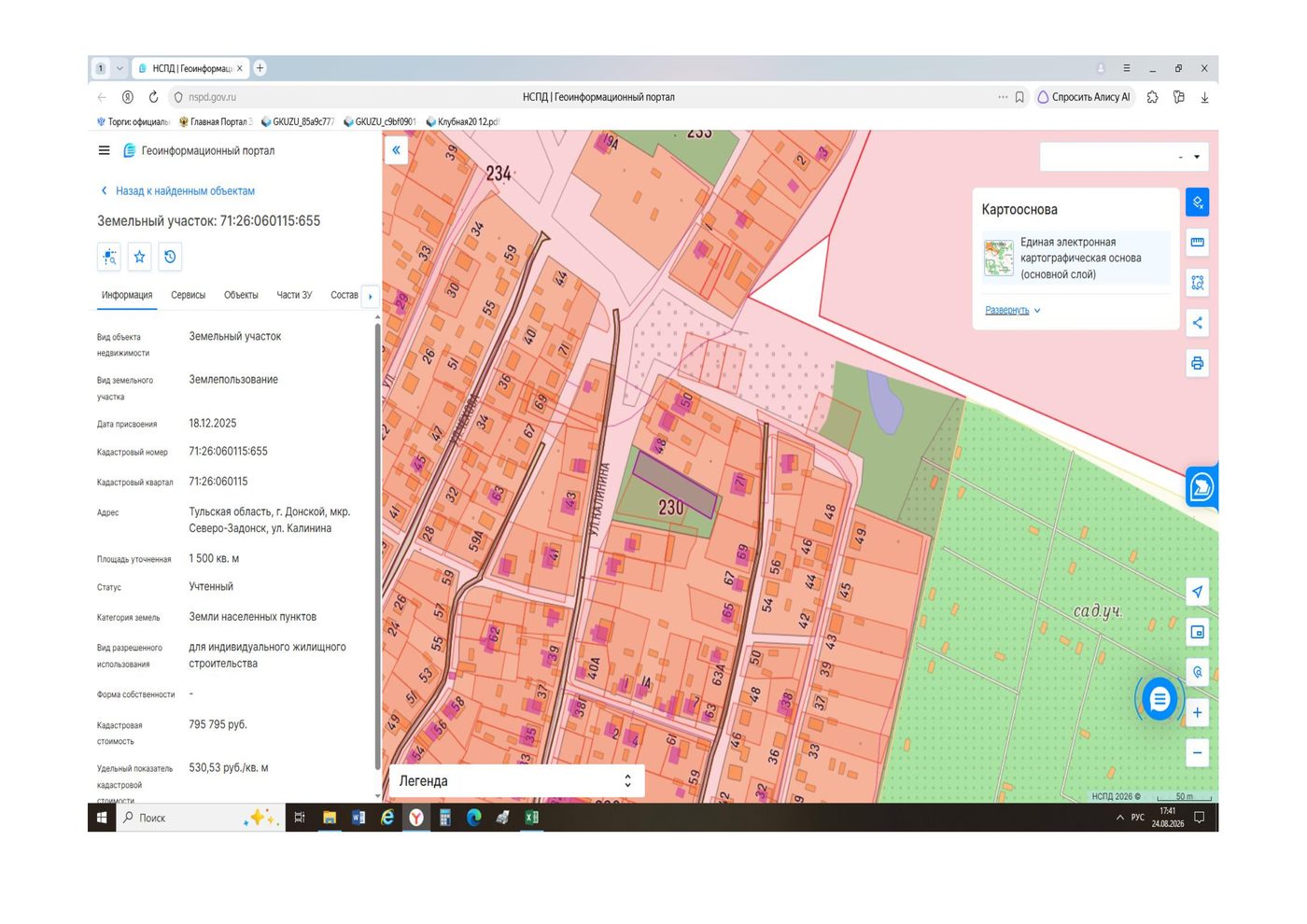Click the taskbar Поиск search box
The height and width of the screenshot is (924, 1307).
point(201,818)
